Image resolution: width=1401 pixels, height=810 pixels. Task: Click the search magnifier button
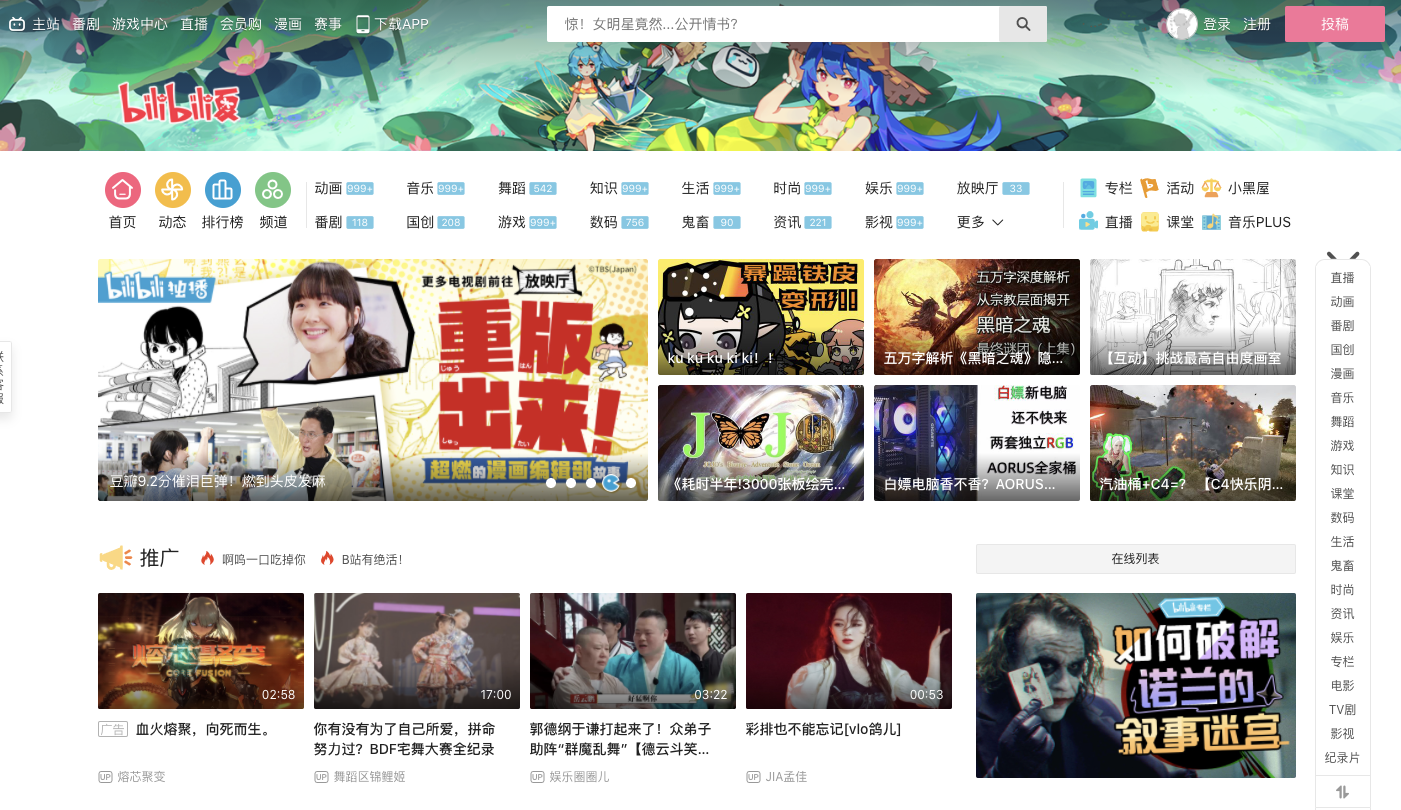coord(1023,24)
